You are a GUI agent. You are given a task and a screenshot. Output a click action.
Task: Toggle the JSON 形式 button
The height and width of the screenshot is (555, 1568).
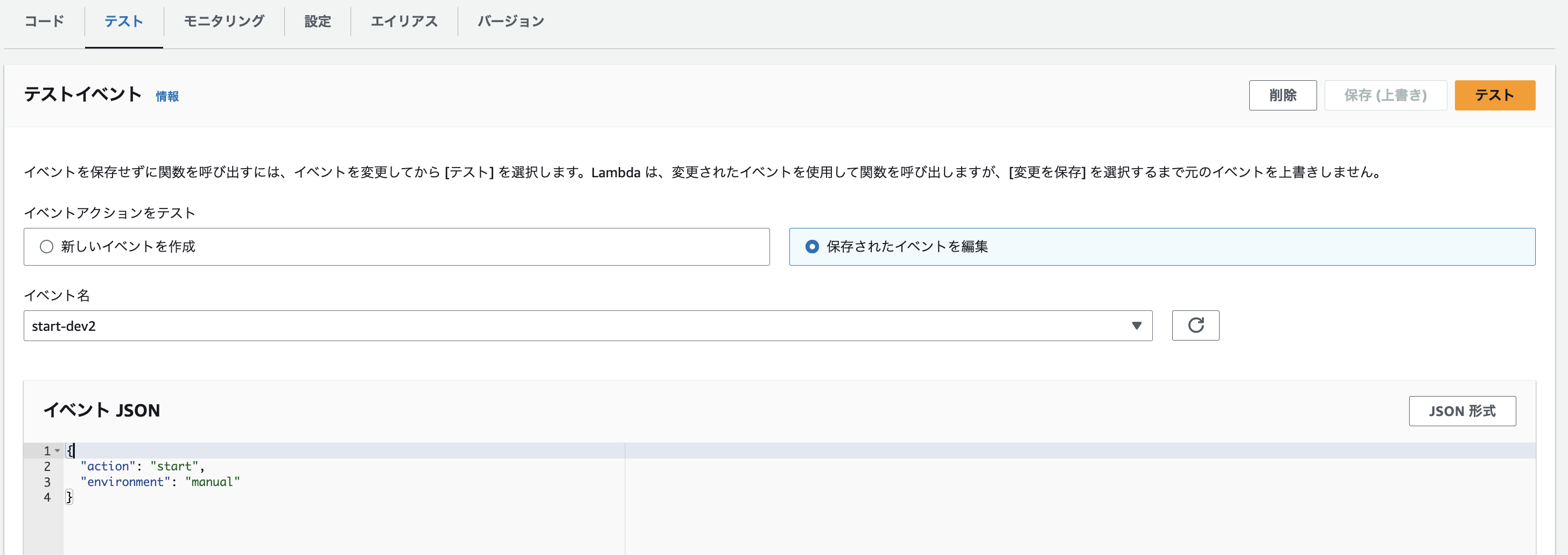1462,411
